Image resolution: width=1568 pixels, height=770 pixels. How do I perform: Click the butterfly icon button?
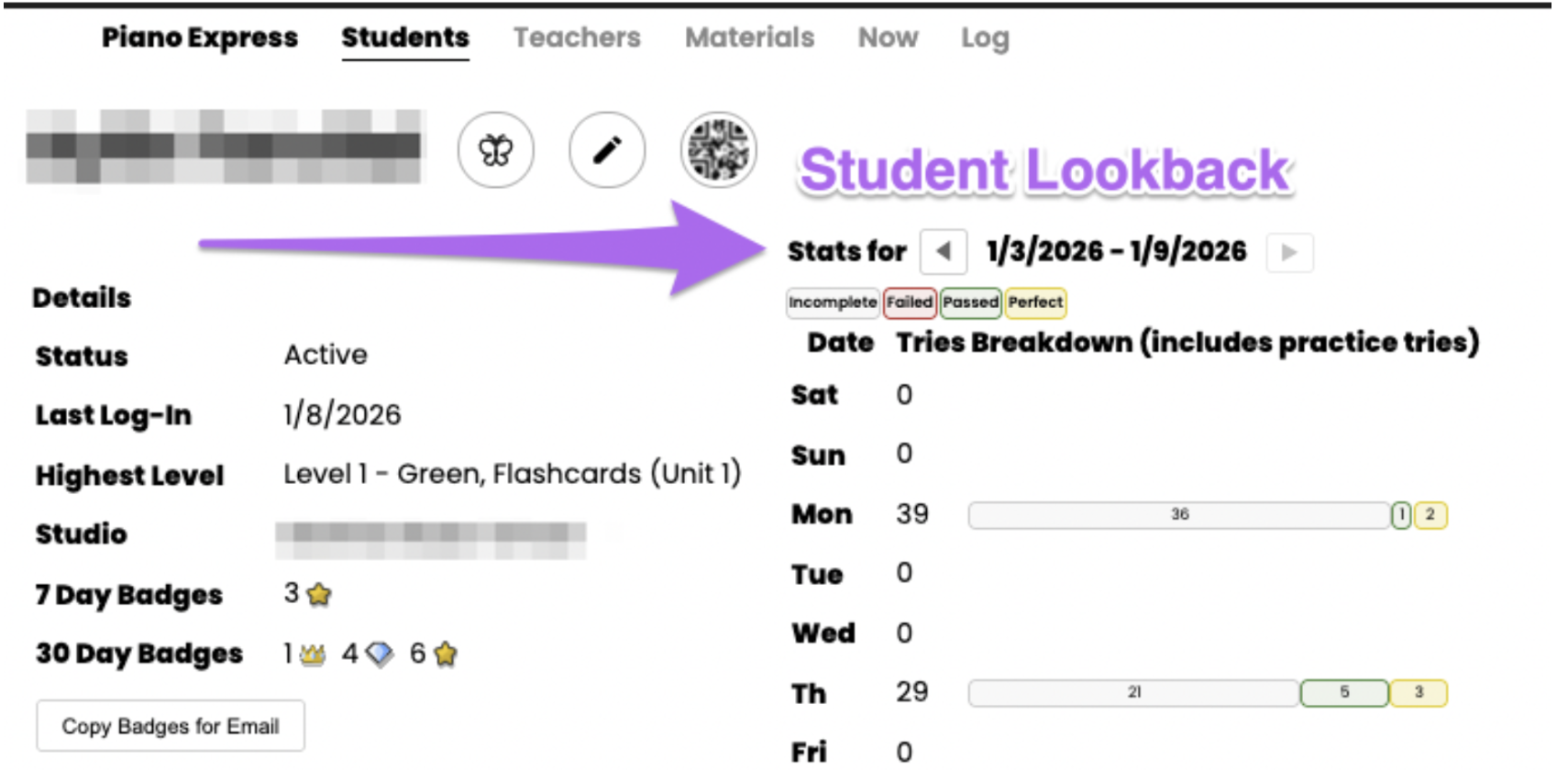(495, 150)
